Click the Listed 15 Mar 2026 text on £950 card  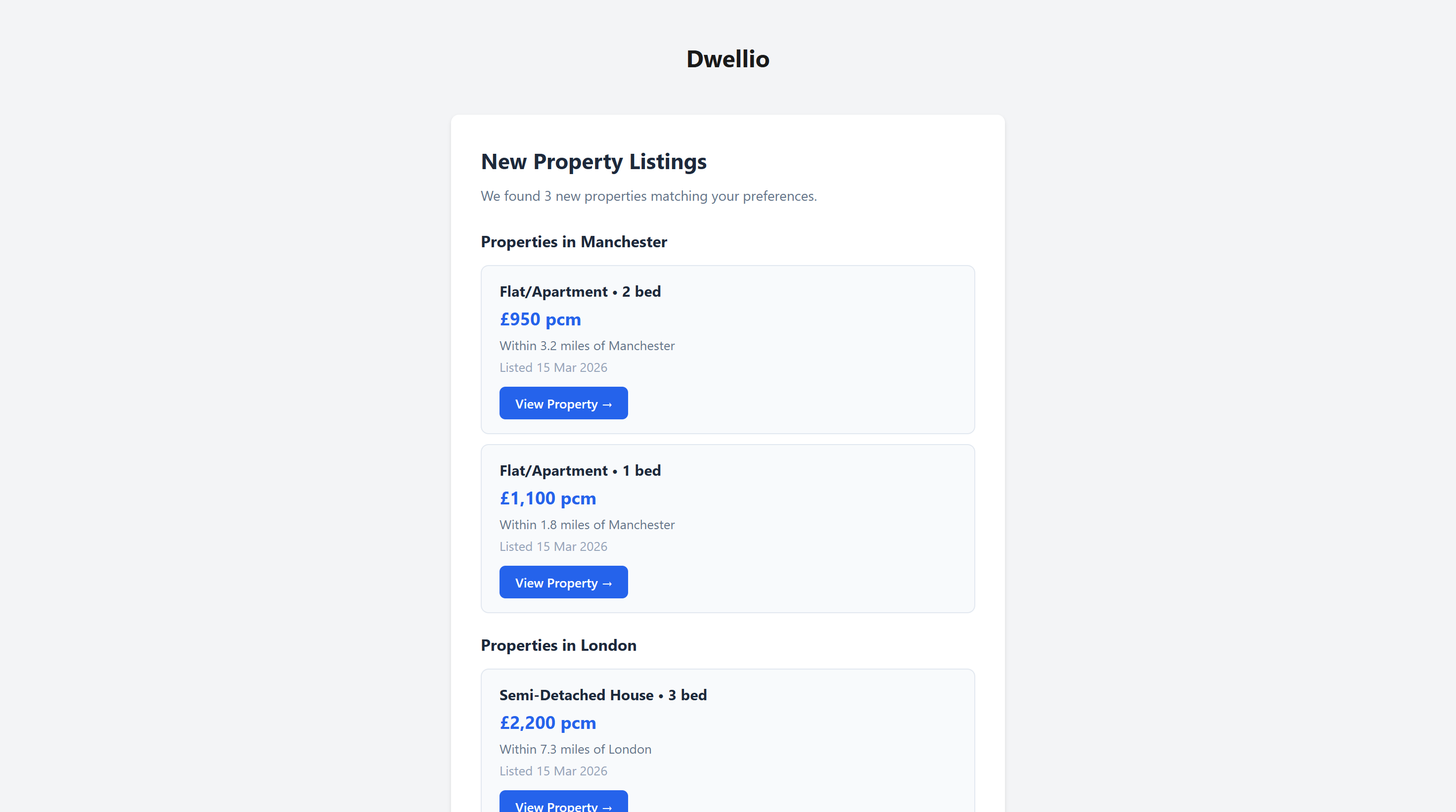553,367
